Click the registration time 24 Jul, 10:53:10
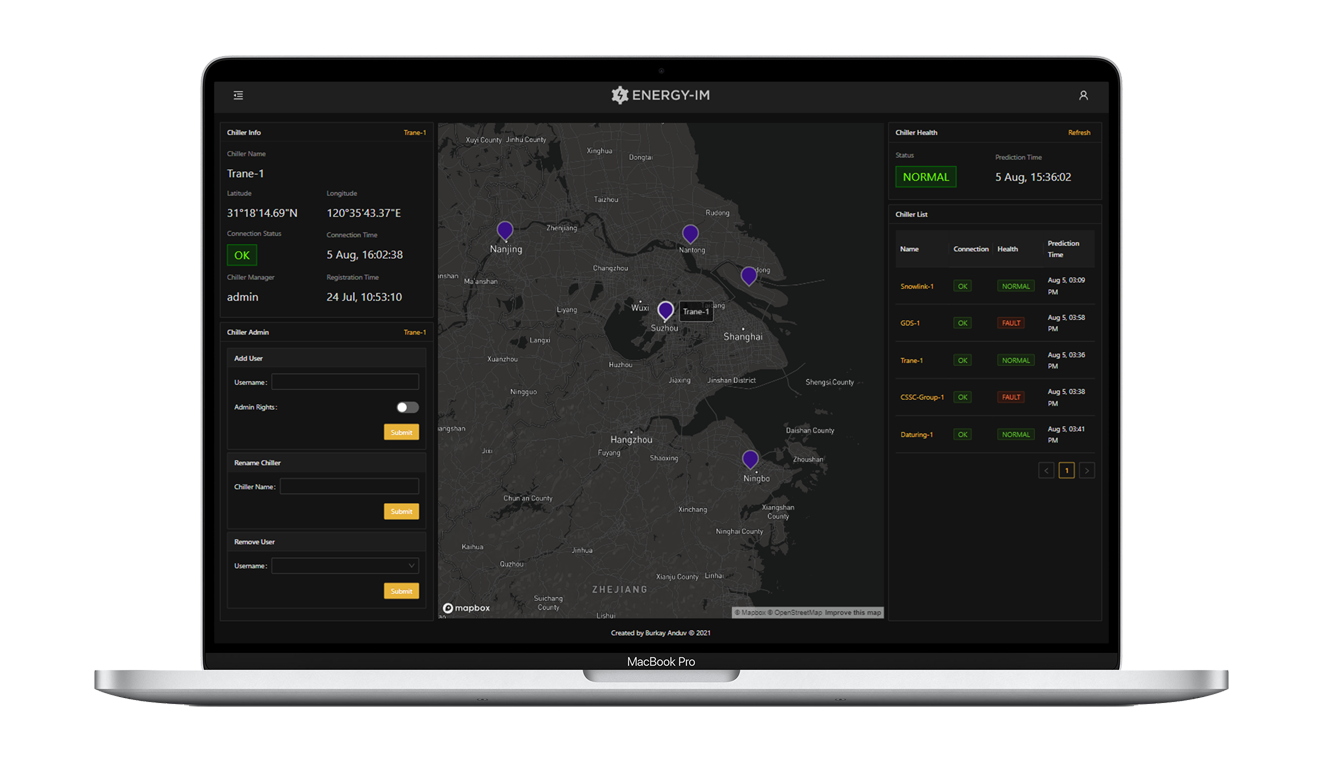Viewport: 1322px width, 776px height. pyautogui.click(x=364, y=297)
